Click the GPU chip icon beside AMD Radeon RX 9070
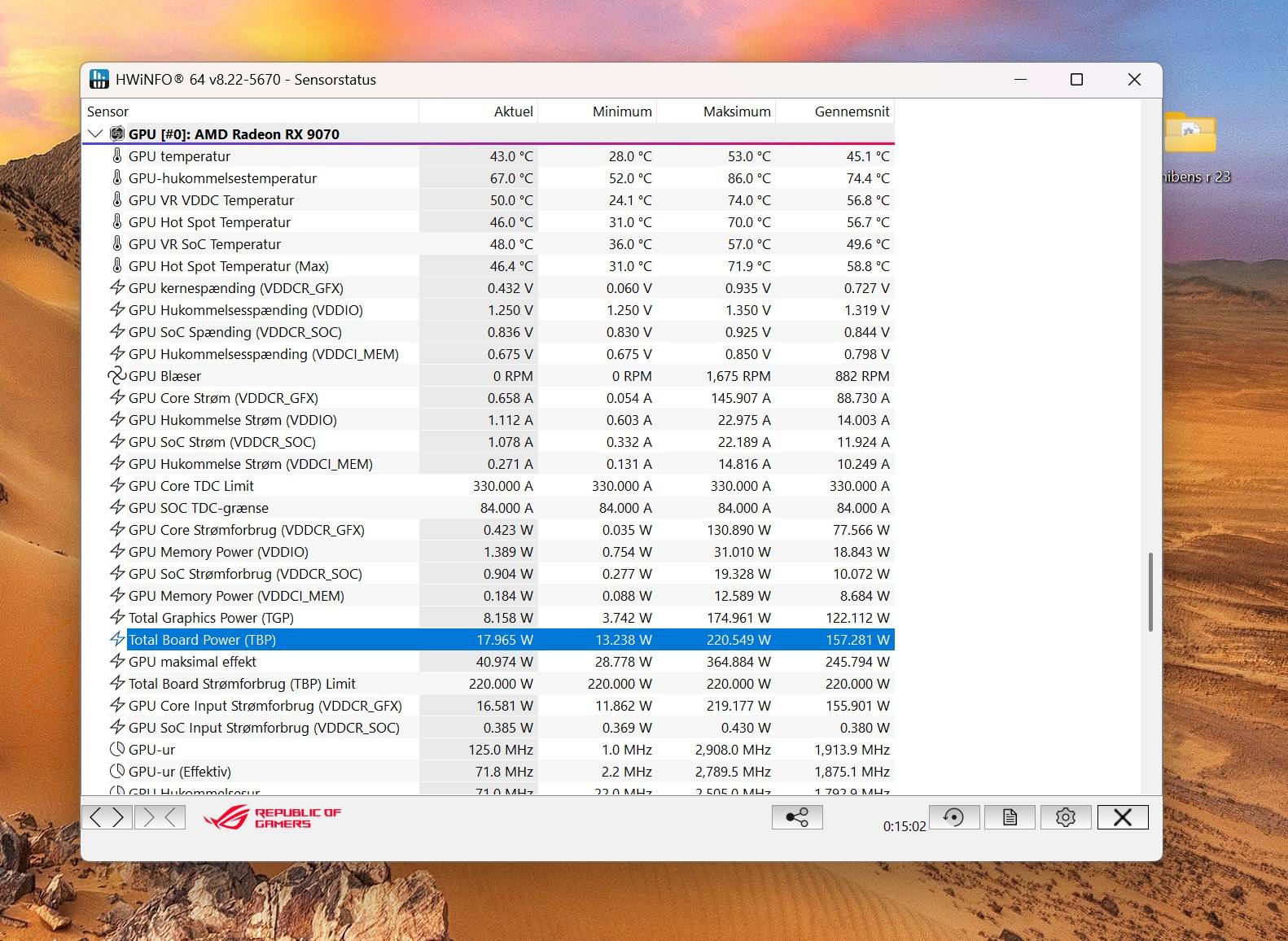Screen dimensions: 1288x941 pos(117,133)
